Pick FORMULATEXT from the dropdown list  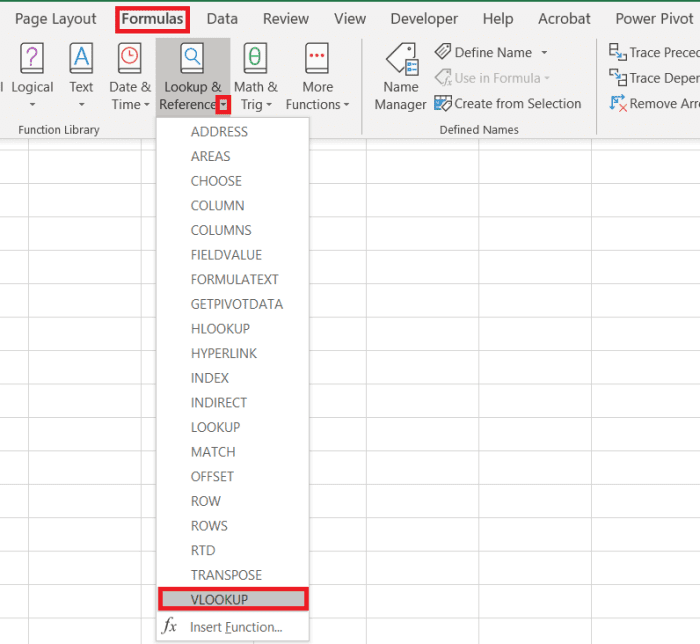pos(233,279)
